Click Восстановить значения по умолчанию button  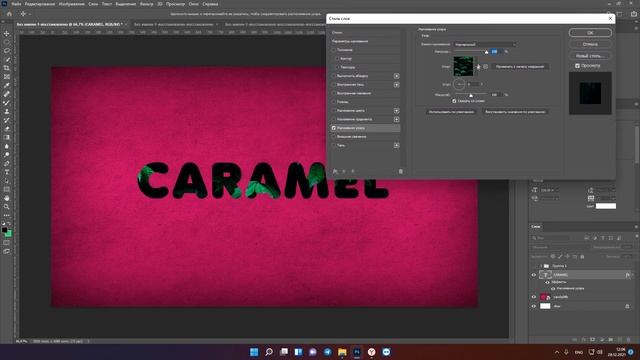click(515, 111)
